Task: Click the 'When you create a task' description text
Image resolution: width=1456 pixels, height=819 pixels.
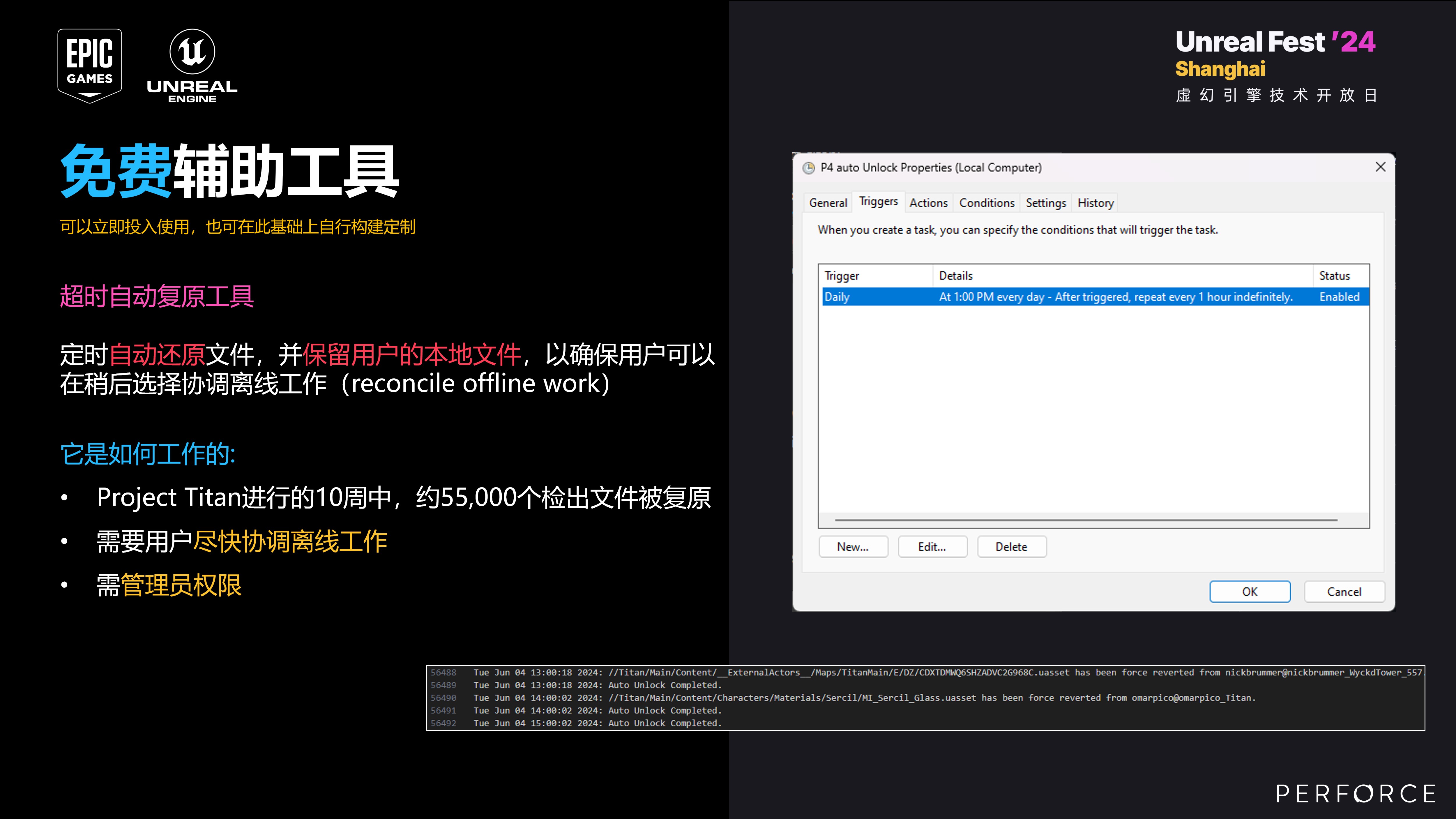Action: click(1017, 230)
